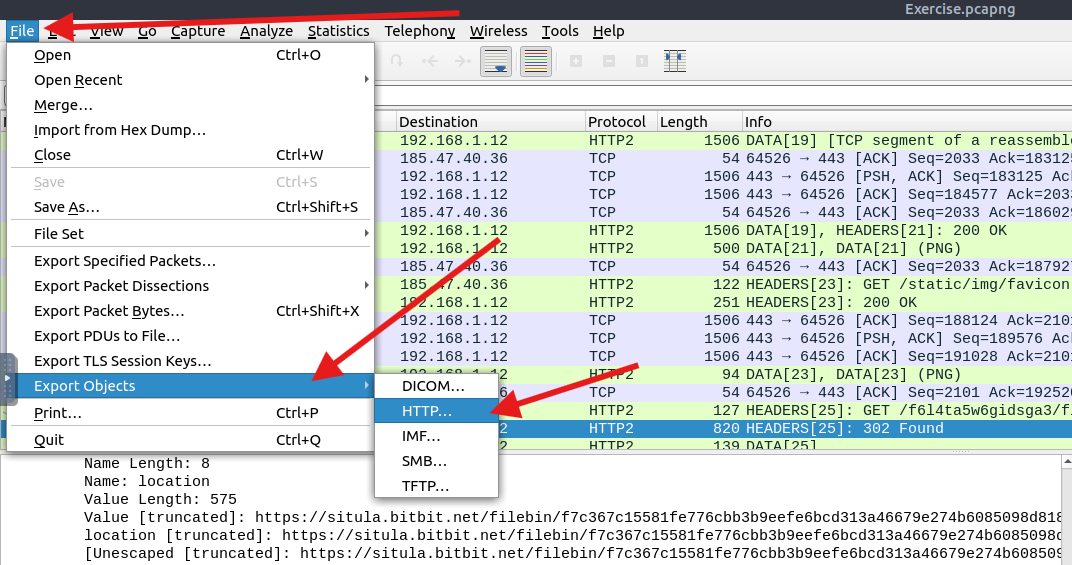Click the dimmed zoom out minus icon
Image resolution: width=1072 pixels, height=565 pixels.
pyautogui.click(x=608, y=62)
